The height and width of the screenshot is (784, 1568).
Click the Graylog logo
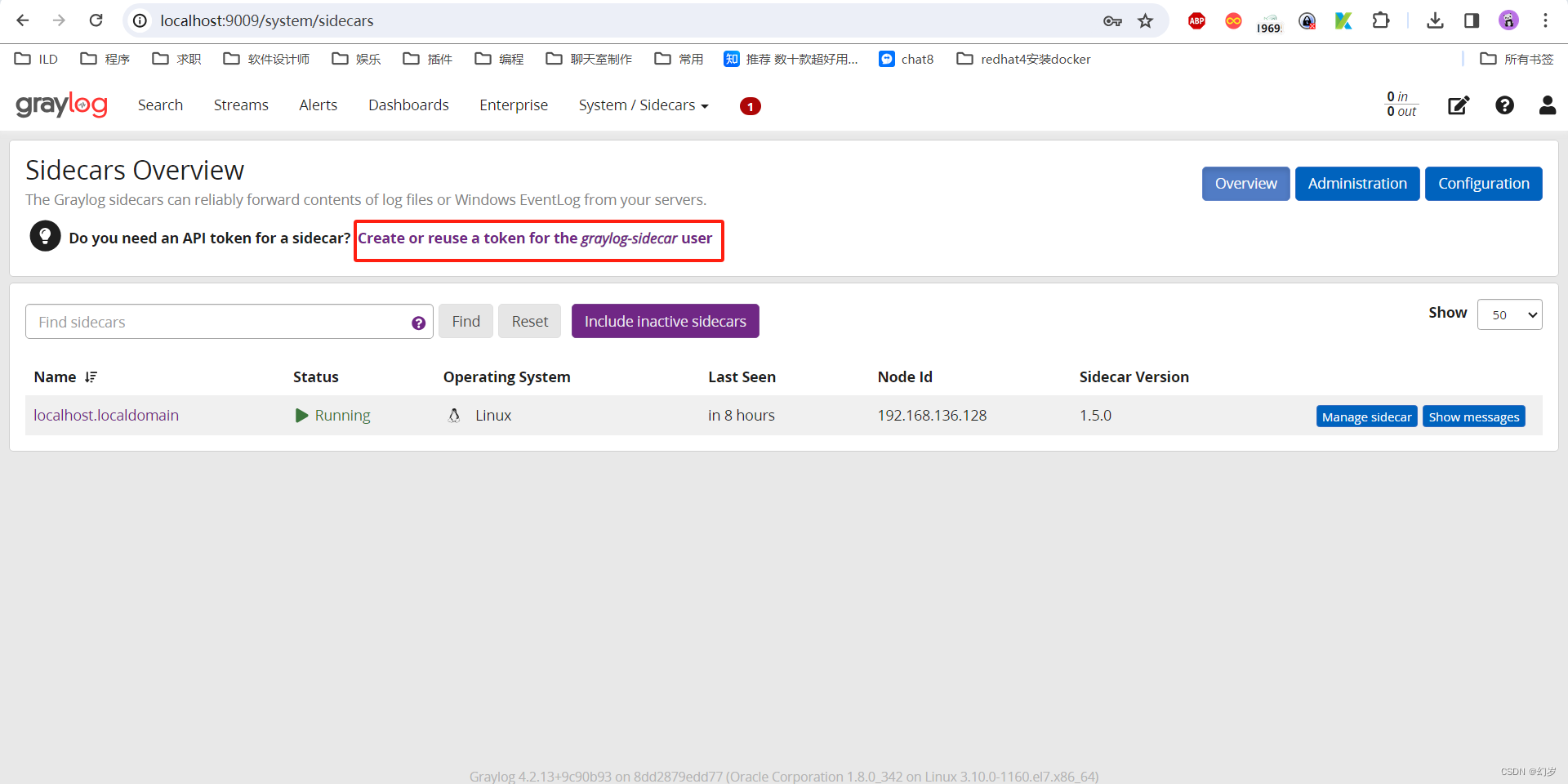[61, 105]
